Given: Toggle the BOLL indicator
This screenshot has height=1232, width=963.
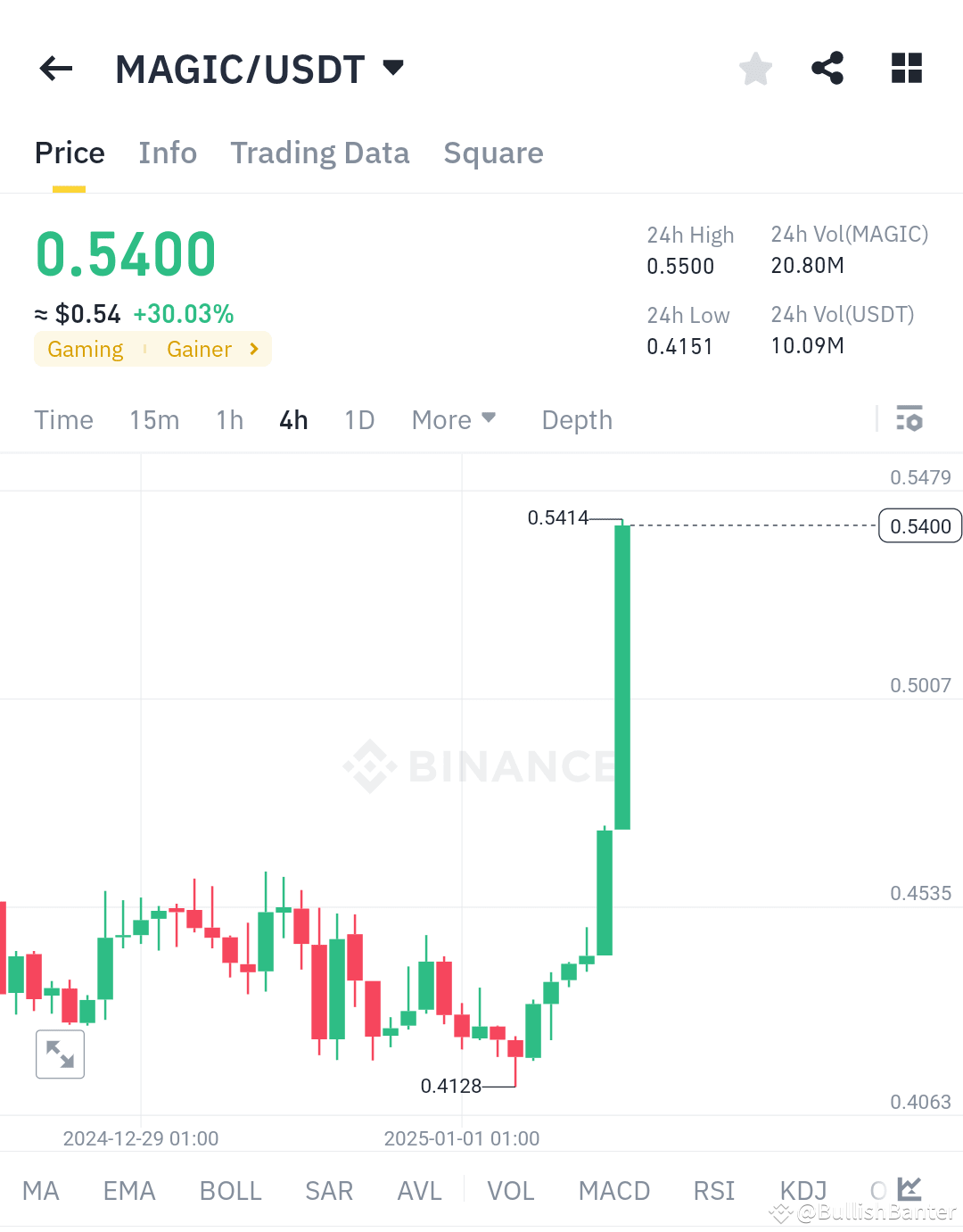Looking at the screenshot, I should pyautogui.click(x=230, y=1190).
